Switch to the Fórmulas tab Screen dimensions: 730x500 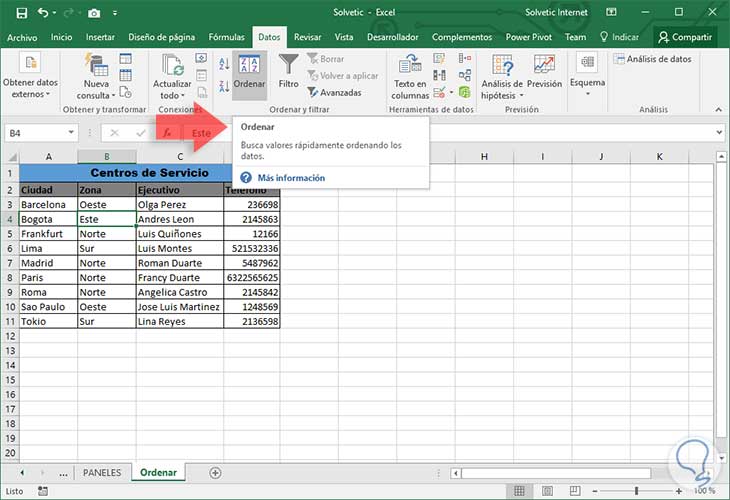(x=226, y=37)
